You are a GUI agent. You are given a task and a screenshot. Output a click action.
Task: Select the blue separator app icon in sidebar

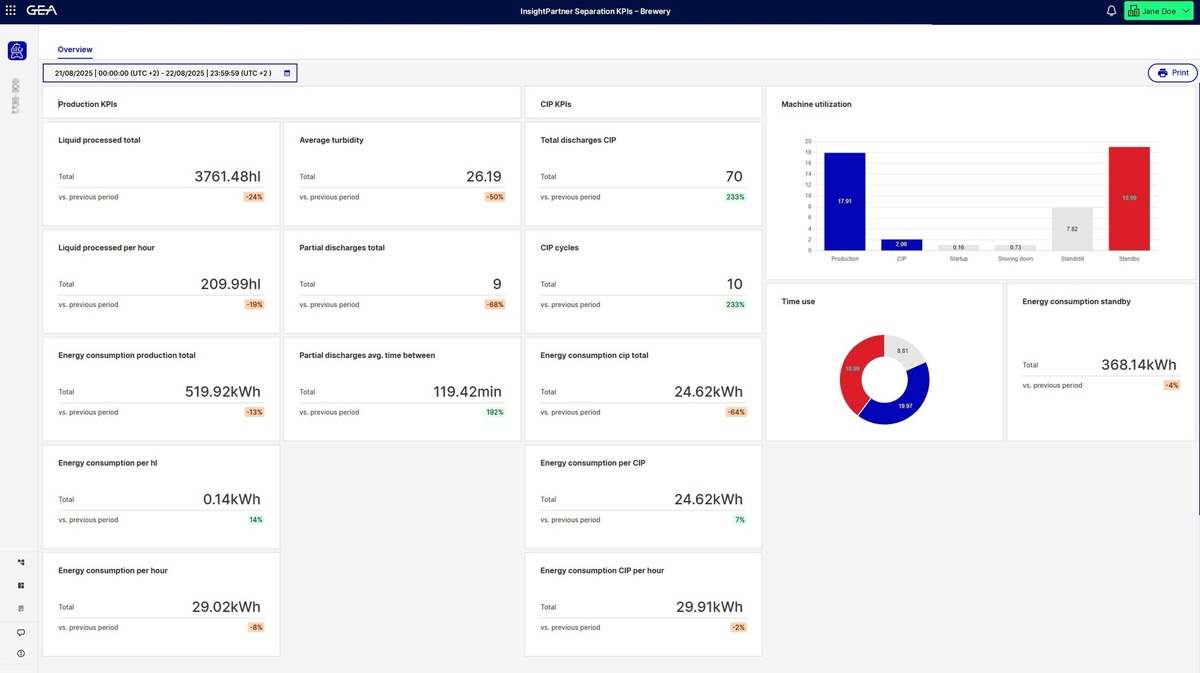[17, 51]
